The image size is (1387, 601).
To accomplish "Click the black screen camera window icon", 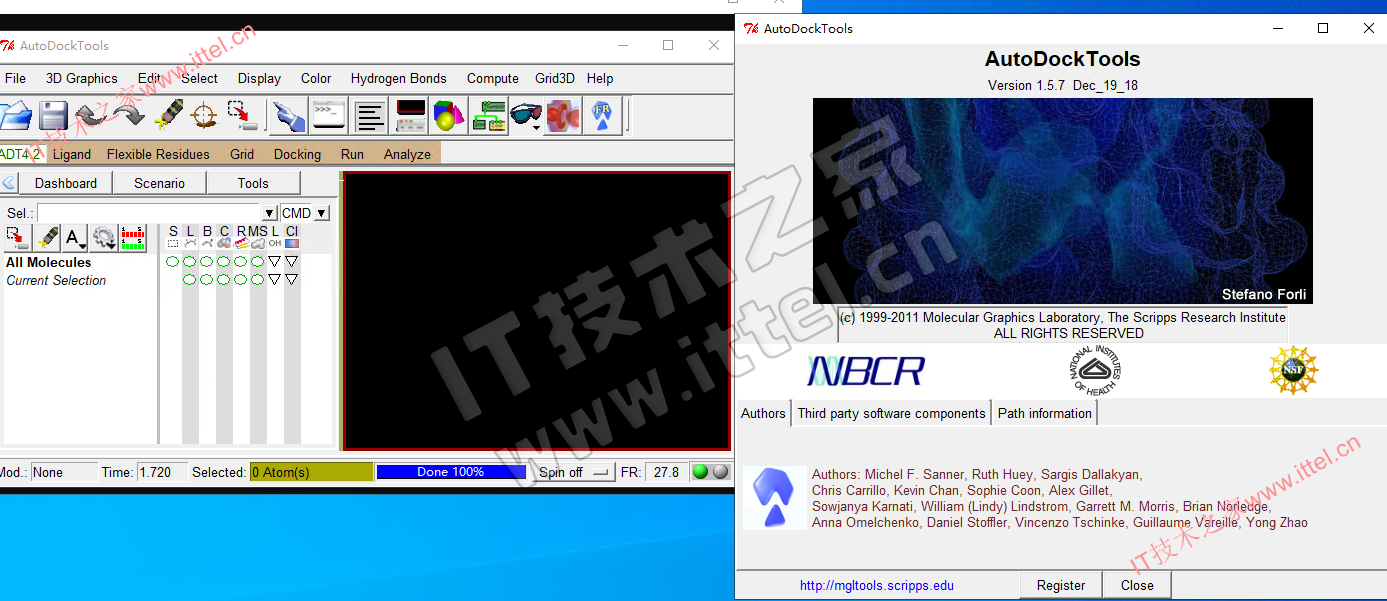I will coord(411,115).
